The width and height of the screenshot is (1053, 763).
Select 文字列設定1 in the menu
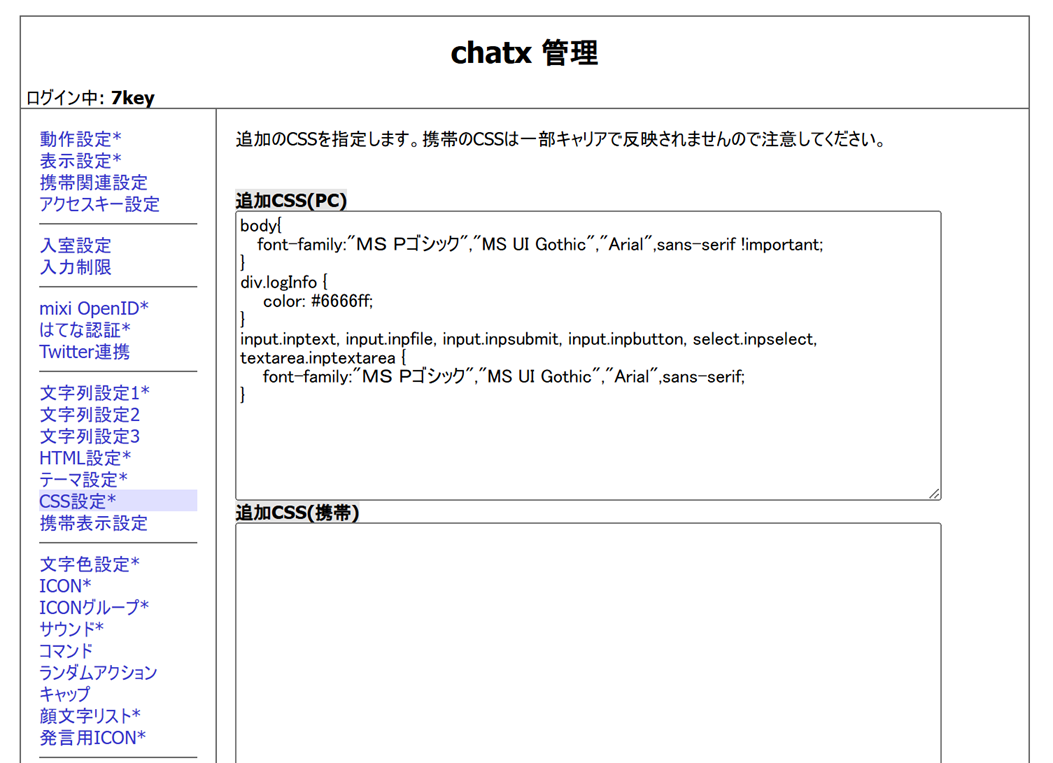tap(94, 393)
